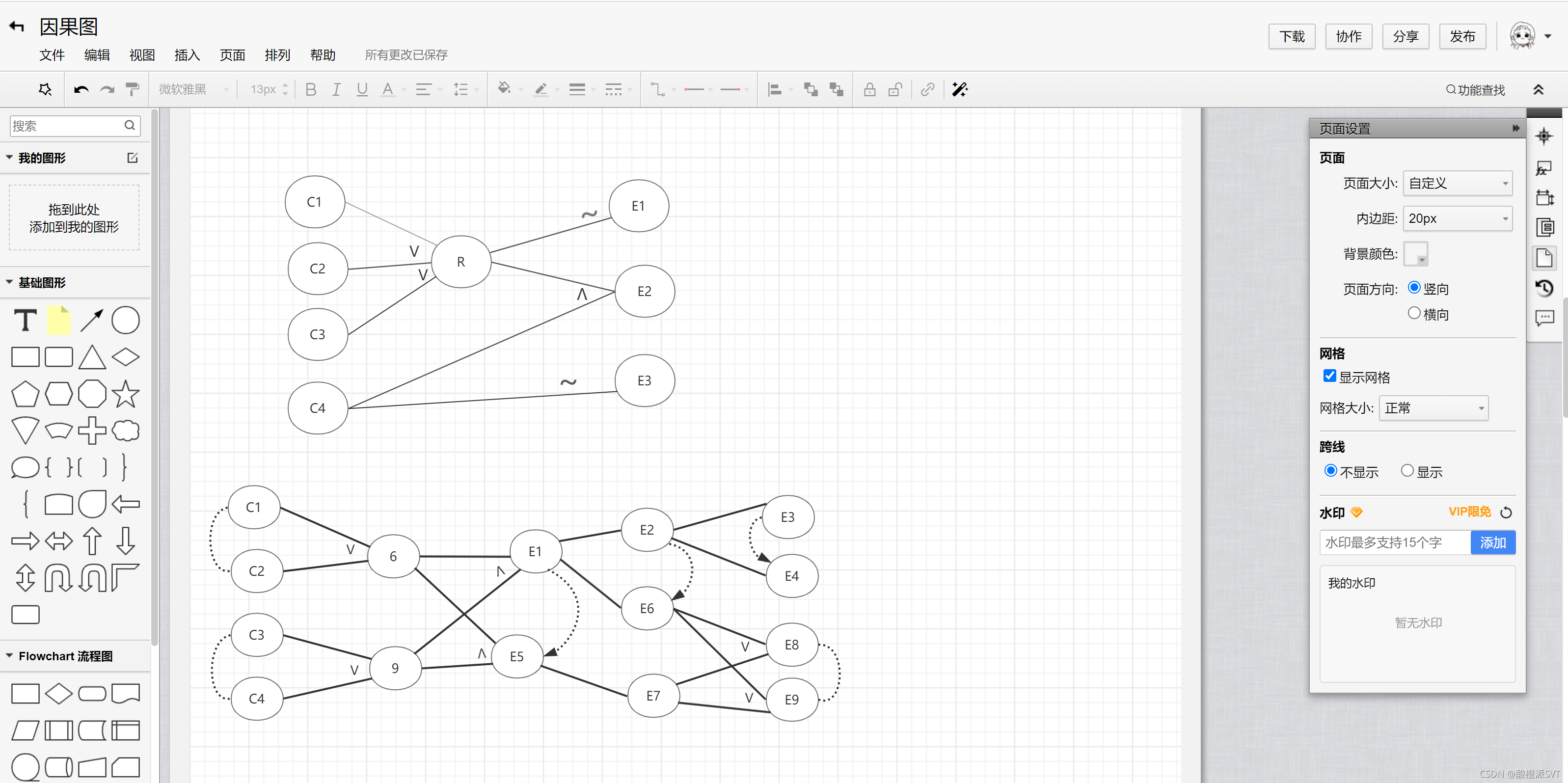Click the navigation compass icon in sidebar

(1543, 136)
